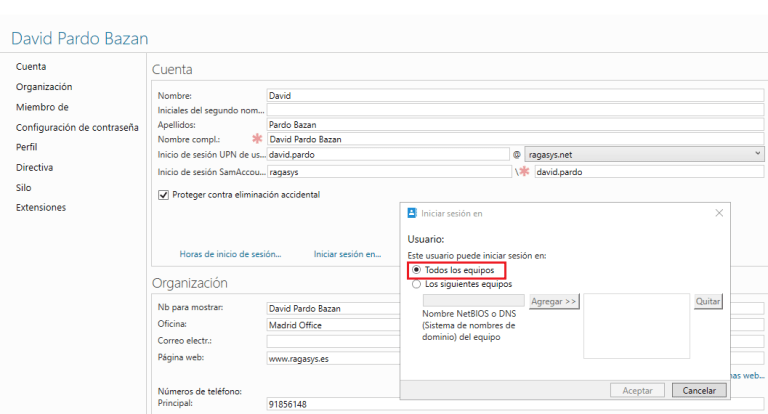
Task: Click the Iniciar sesión en dialog title icon
Action: (412, 213)
